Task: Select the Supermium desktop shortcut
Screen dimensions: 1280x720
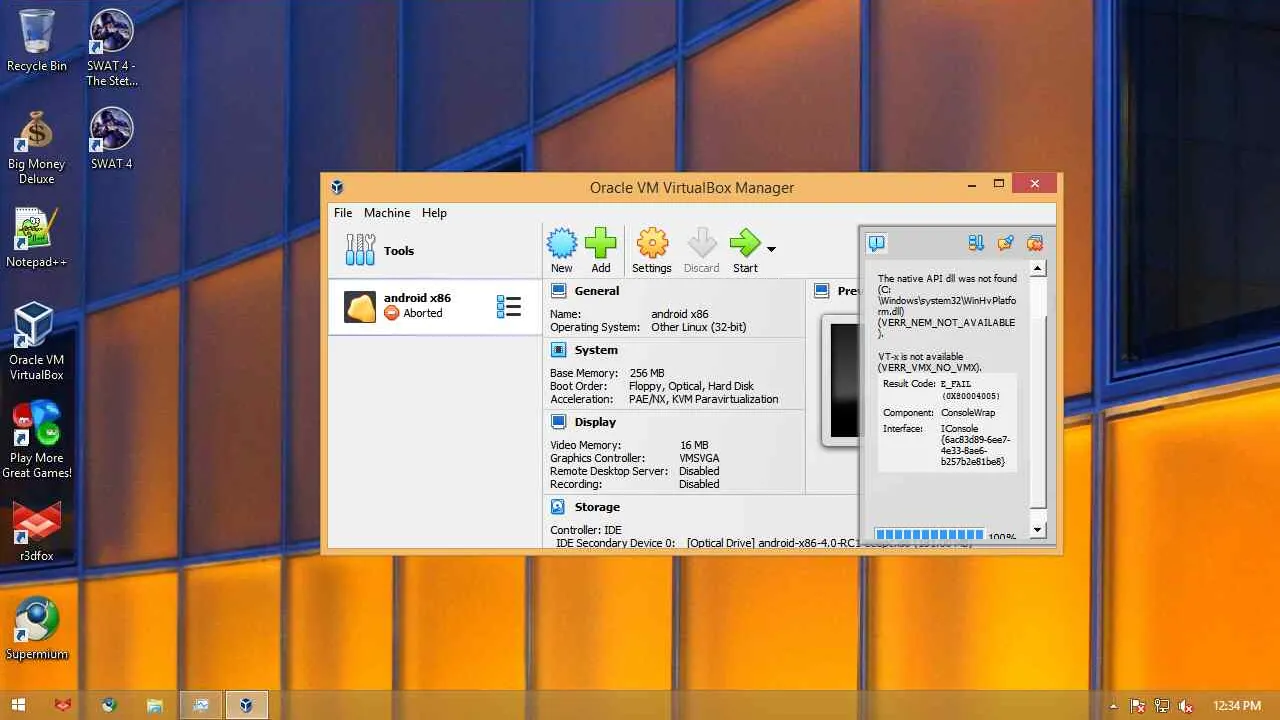Action: 37,629
